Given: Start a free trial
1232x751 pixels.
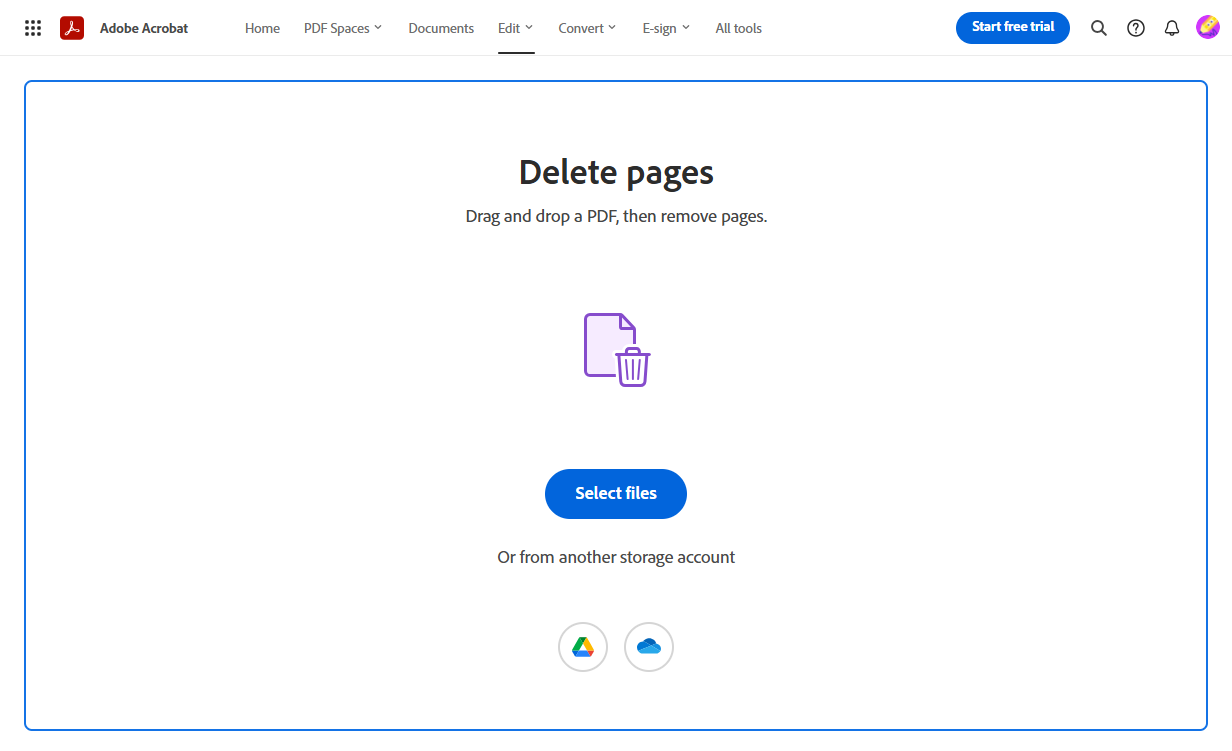Looking at the screenshot, I should [x=1012, y=27].
